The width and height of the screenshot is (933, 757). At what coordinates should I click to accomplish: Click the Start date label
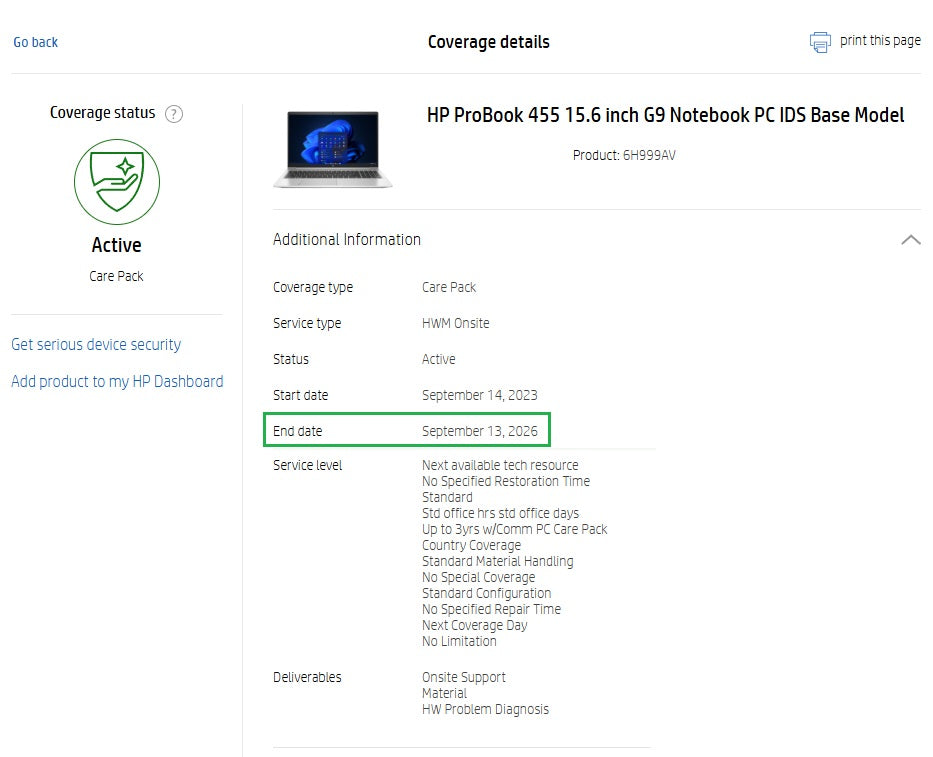click(300, 395)
